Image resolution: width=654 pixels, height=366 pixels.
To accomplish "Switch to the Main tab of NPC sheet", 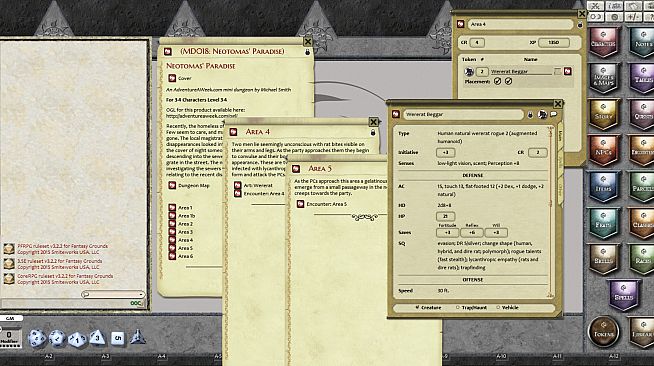I will [x=560, y=135].
